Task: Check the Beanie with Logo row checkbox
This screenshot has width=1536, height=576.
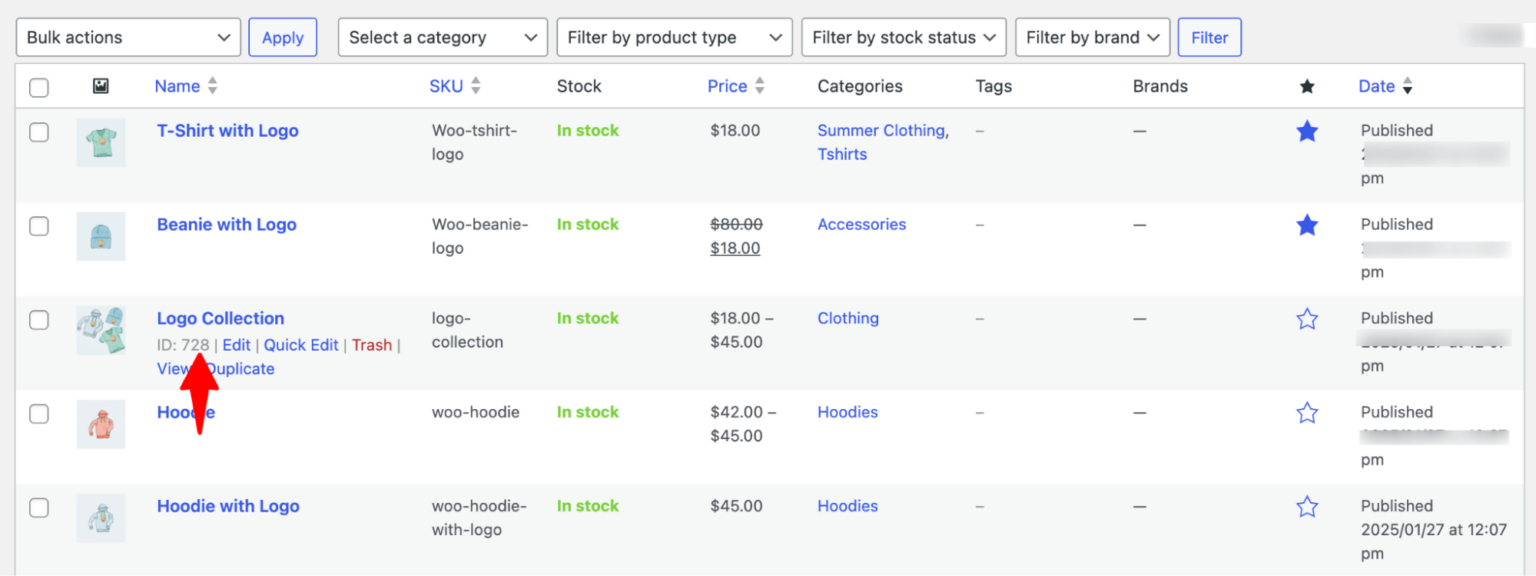Action: (x=38, y=226)
